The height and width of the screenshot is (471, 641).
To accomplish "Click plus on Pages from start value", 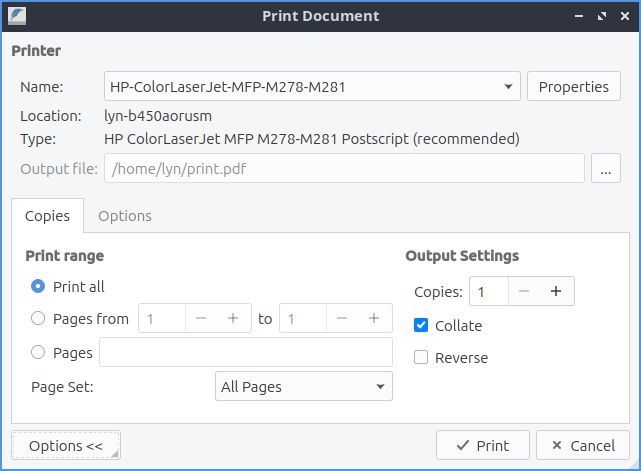I will [233, 319].
